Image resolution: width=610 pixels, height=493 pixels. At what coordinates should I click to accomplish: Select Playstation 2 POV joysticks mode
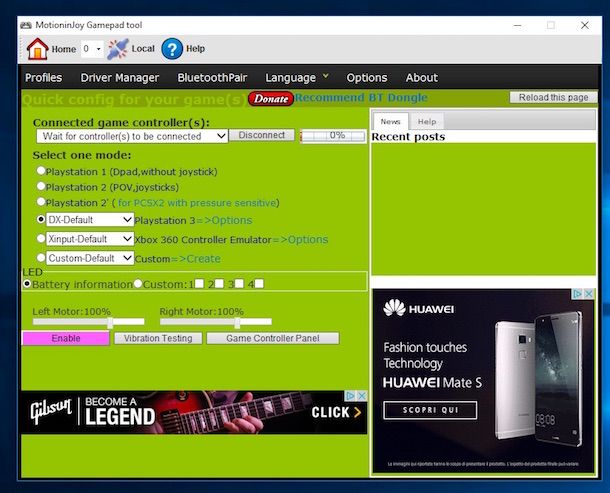click(41, 186)
